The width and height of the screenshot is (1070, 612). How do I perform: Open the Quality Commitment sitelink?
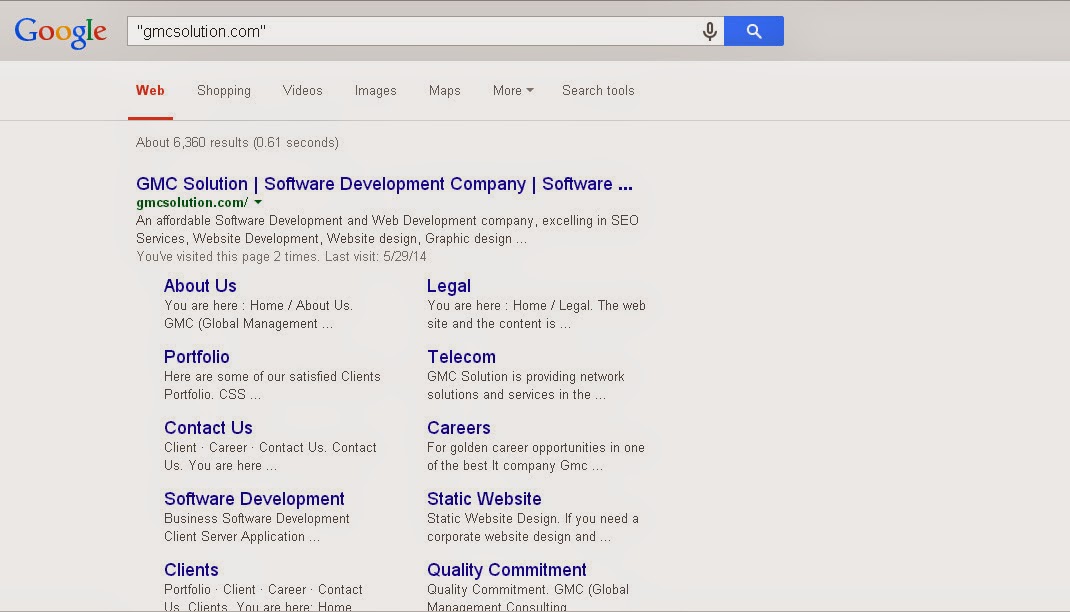click(506, 570)
